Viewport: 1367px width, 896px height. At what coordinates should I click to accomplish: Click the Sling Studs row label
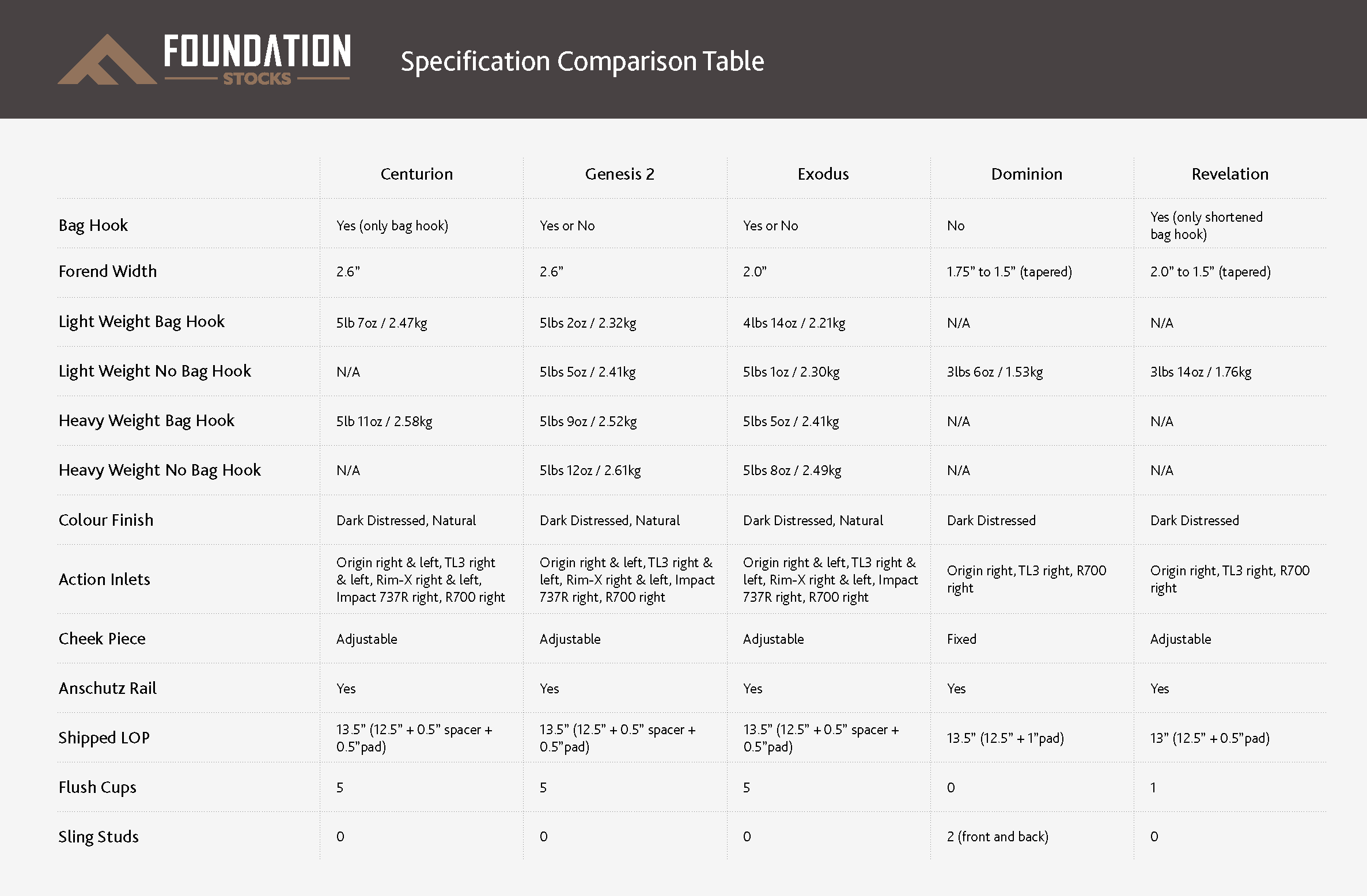pyautogui.click(x=99, y=837)
